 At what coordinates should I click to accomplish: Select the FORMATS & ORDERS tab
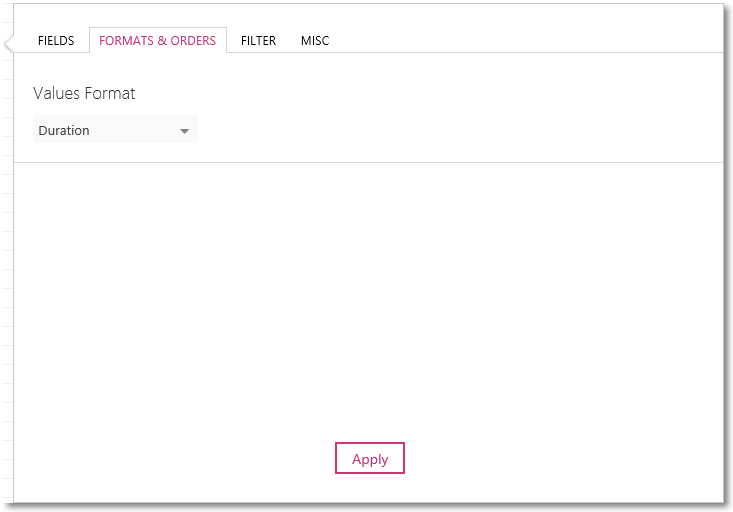click(158, 40)
